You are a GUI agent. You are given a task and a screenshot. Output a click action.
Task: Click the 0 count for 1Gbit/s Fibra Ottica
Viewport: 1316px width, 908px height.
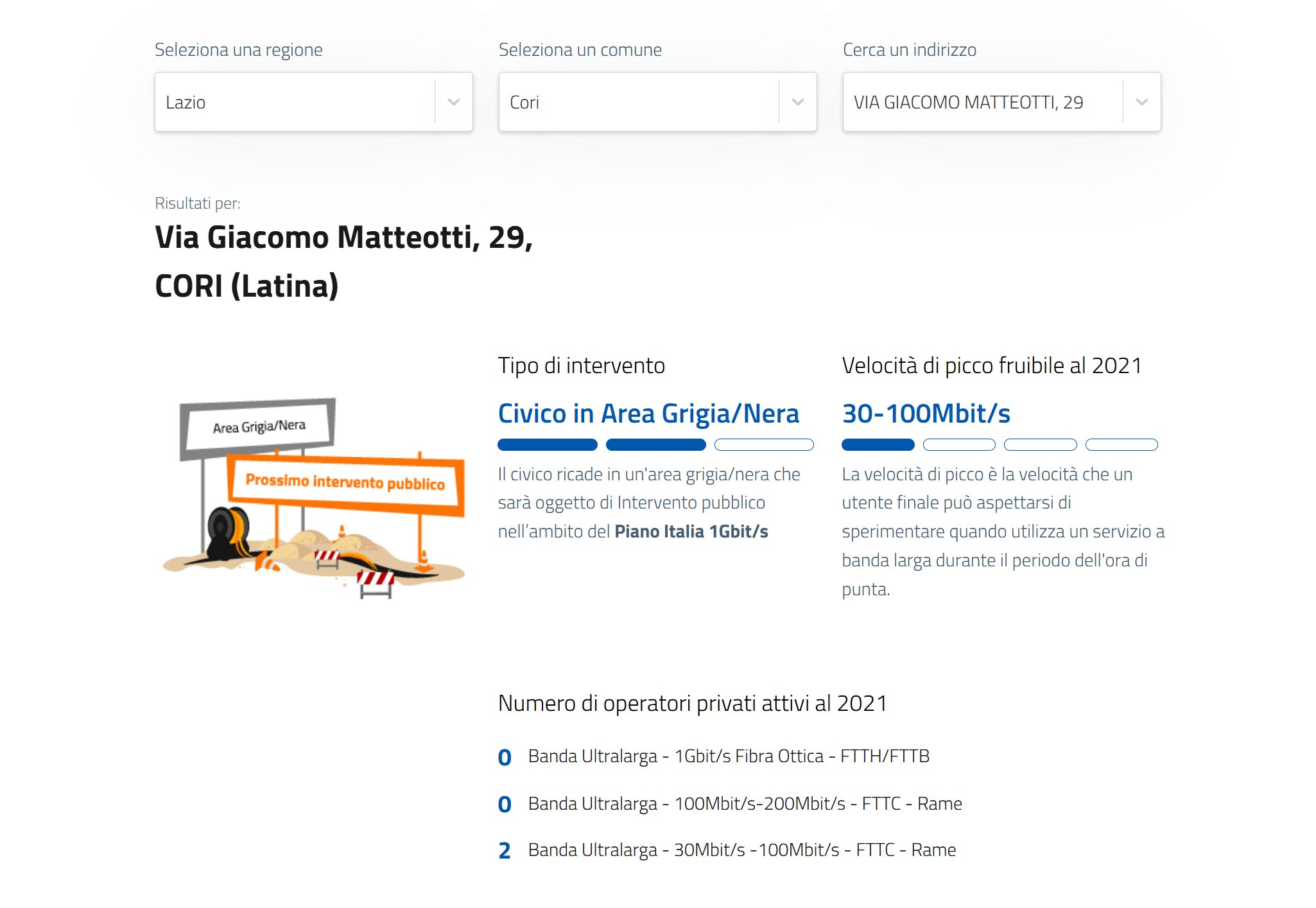[x=505, y=757]
